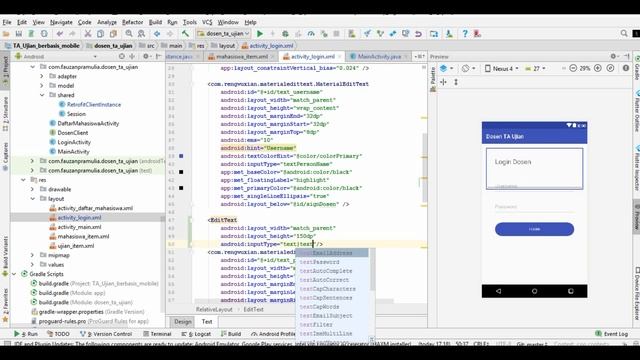Collapse the Gradle Scripts node

(x=14, y=274)
